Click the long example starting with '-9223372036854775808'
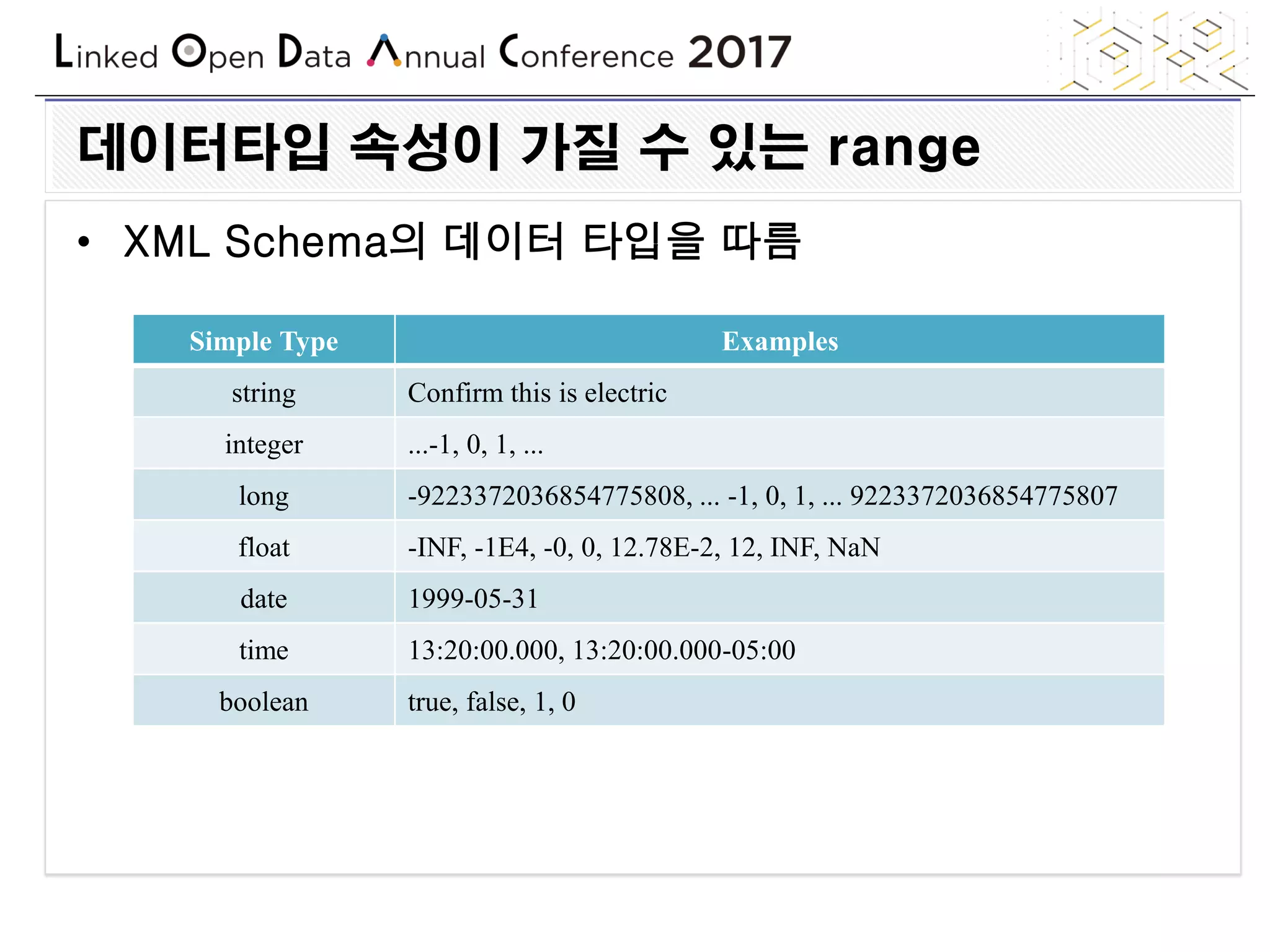The height and width of the screenshot is (952, 1270). tap(779, 495)
